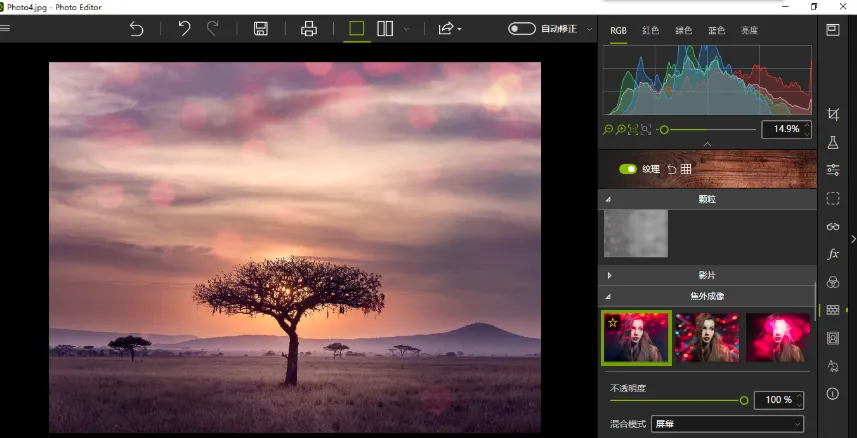The width and height of the screenshot is (857, 438).
Task: Redo the last undone edit
Action: point(213,28)
